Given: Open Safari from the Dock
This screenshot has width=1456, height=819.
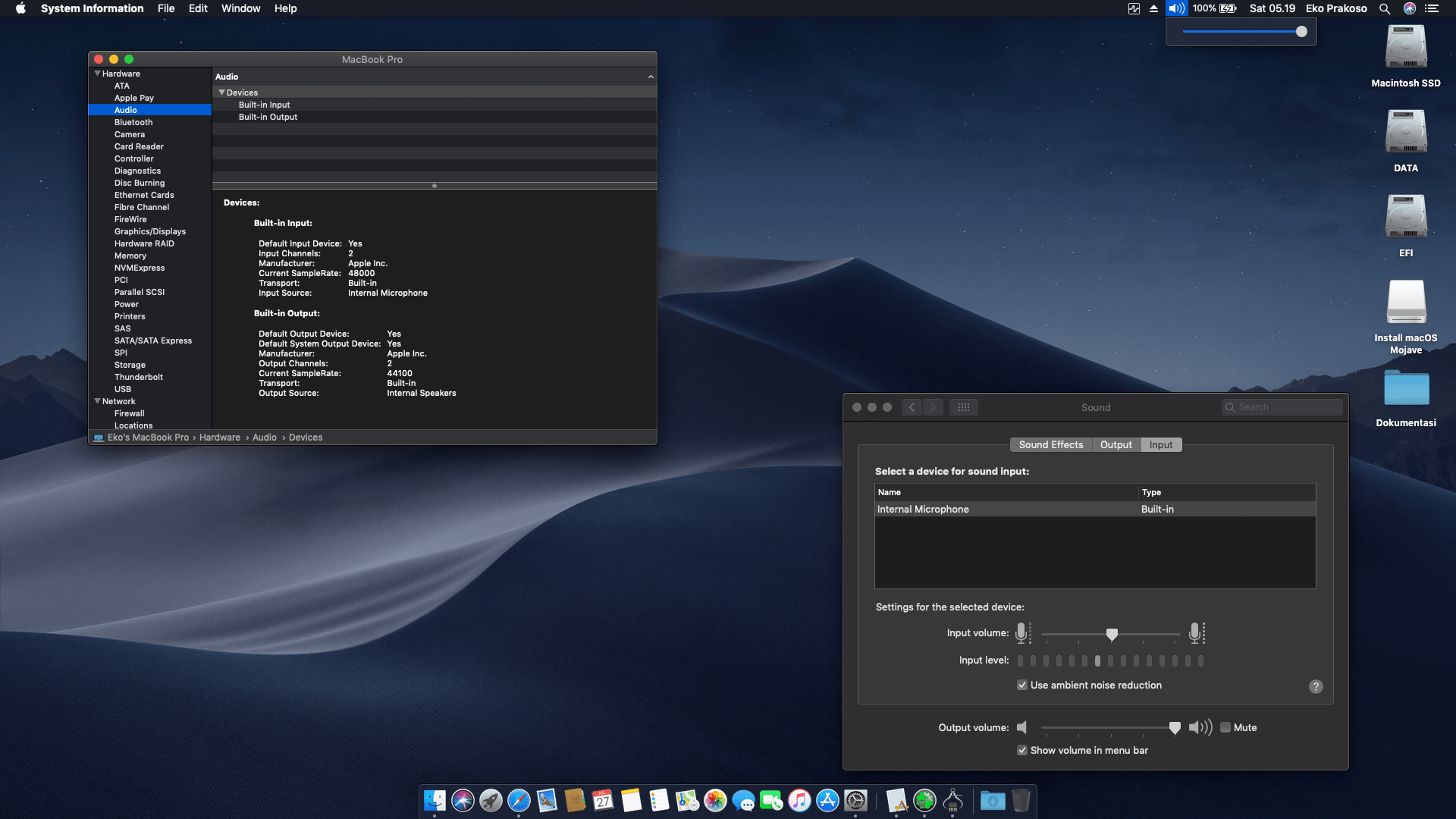Looking at the screenshot, I should [x=519, y=800].
